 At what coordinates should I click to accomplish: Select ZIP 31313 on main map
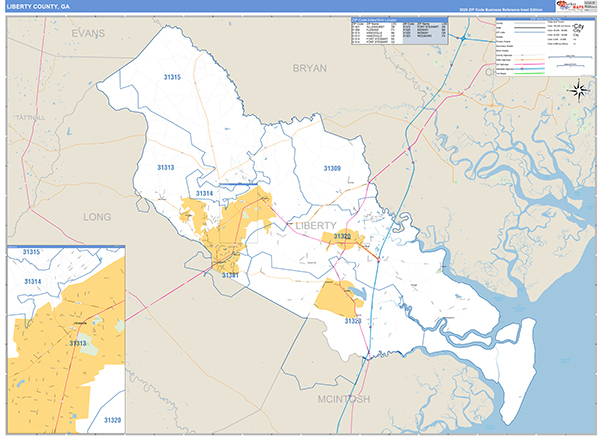(x=166, y=168)
